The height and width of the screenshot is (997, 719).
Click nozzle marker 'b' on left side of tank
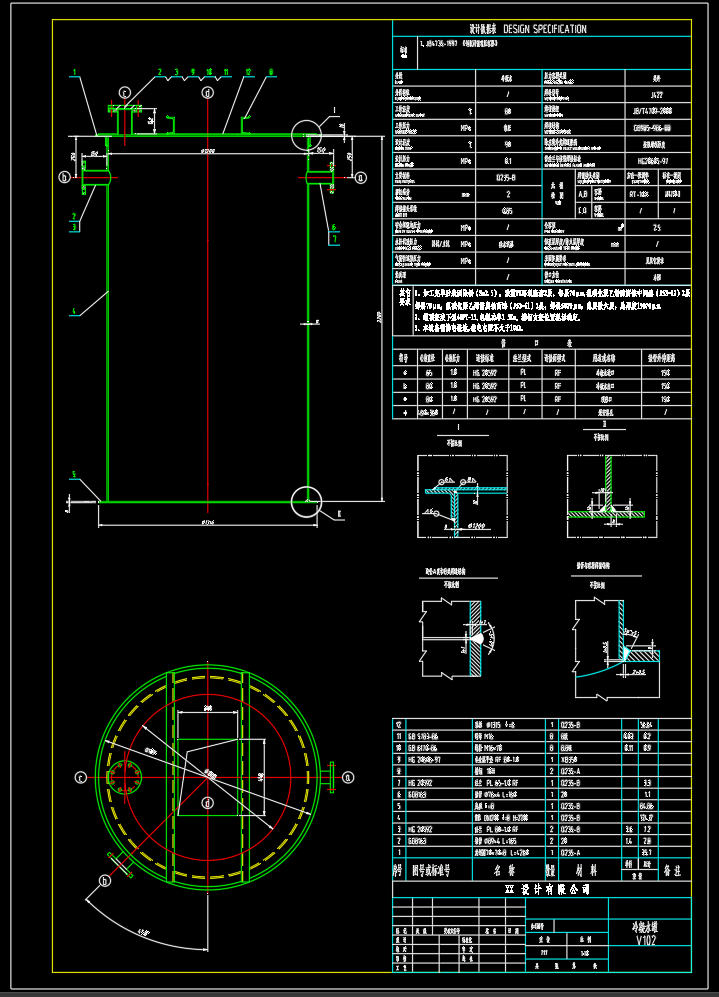66,178
